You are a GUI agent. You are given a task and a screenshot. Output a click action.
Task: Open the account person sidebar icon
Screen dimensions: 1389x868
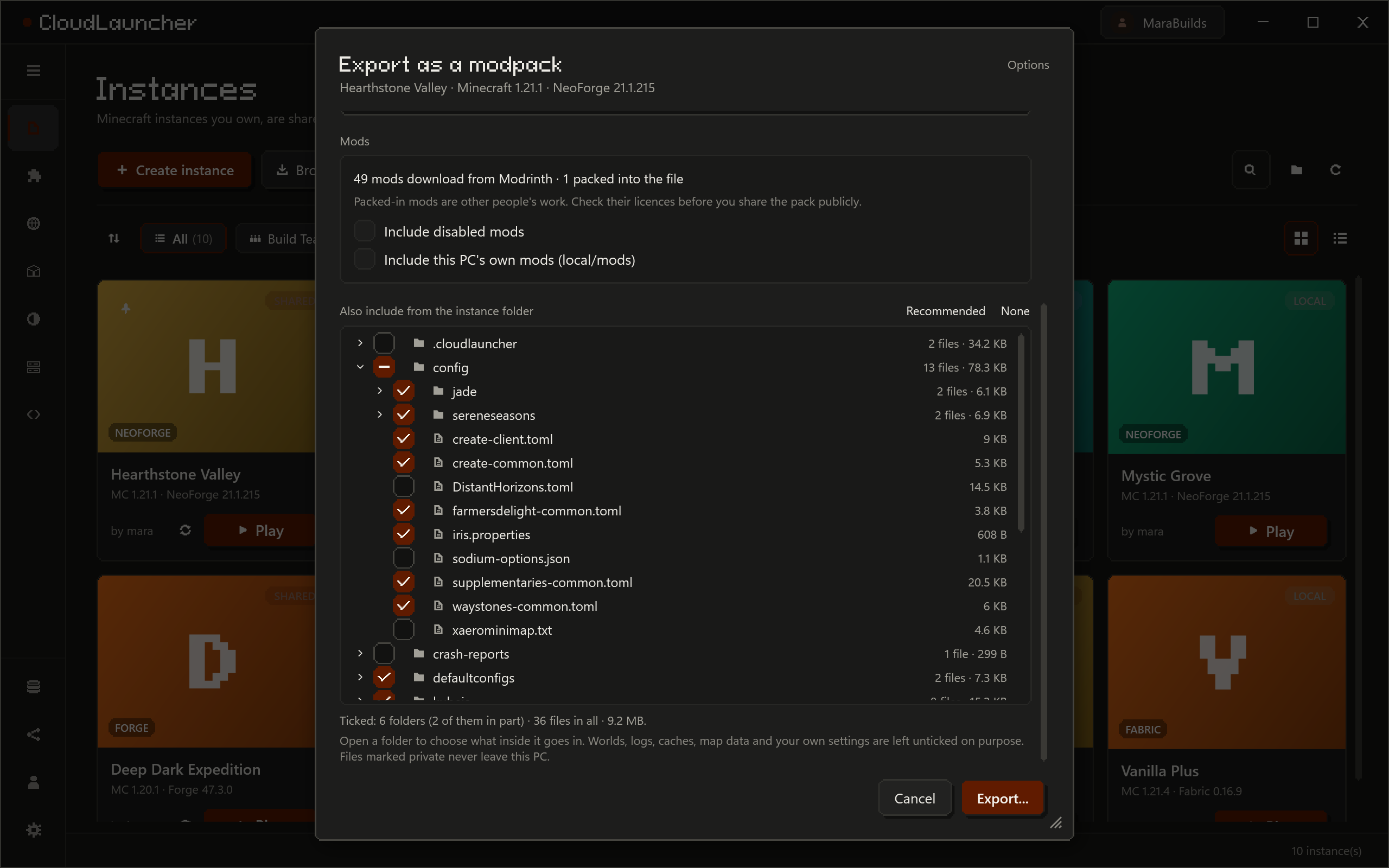click(x=33, y=782)
